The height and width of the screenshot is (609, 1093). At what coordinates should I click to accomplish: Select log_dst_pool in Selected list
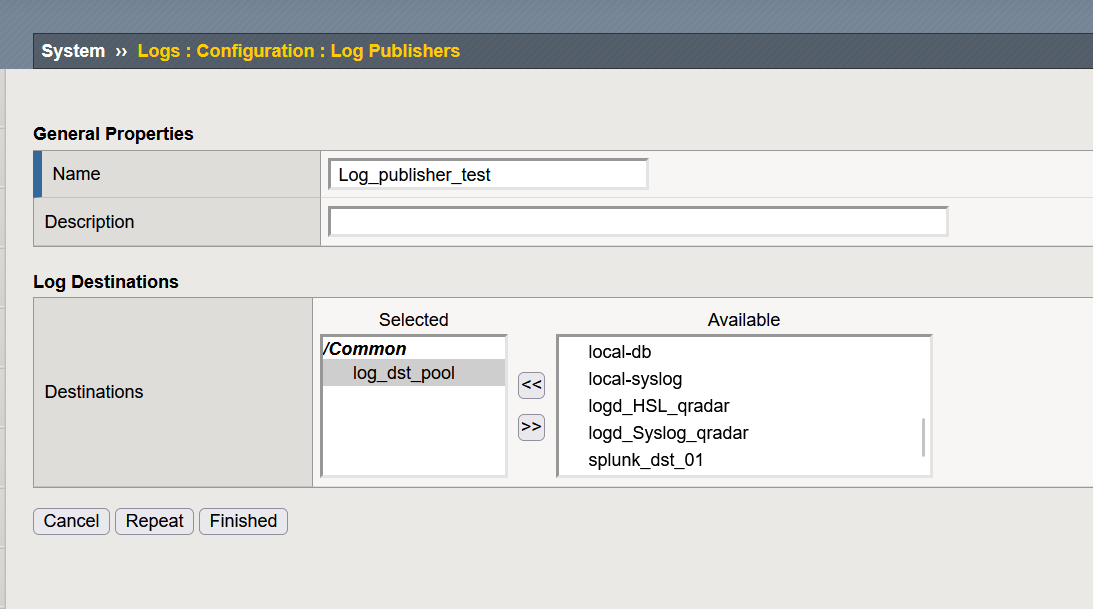413,373
